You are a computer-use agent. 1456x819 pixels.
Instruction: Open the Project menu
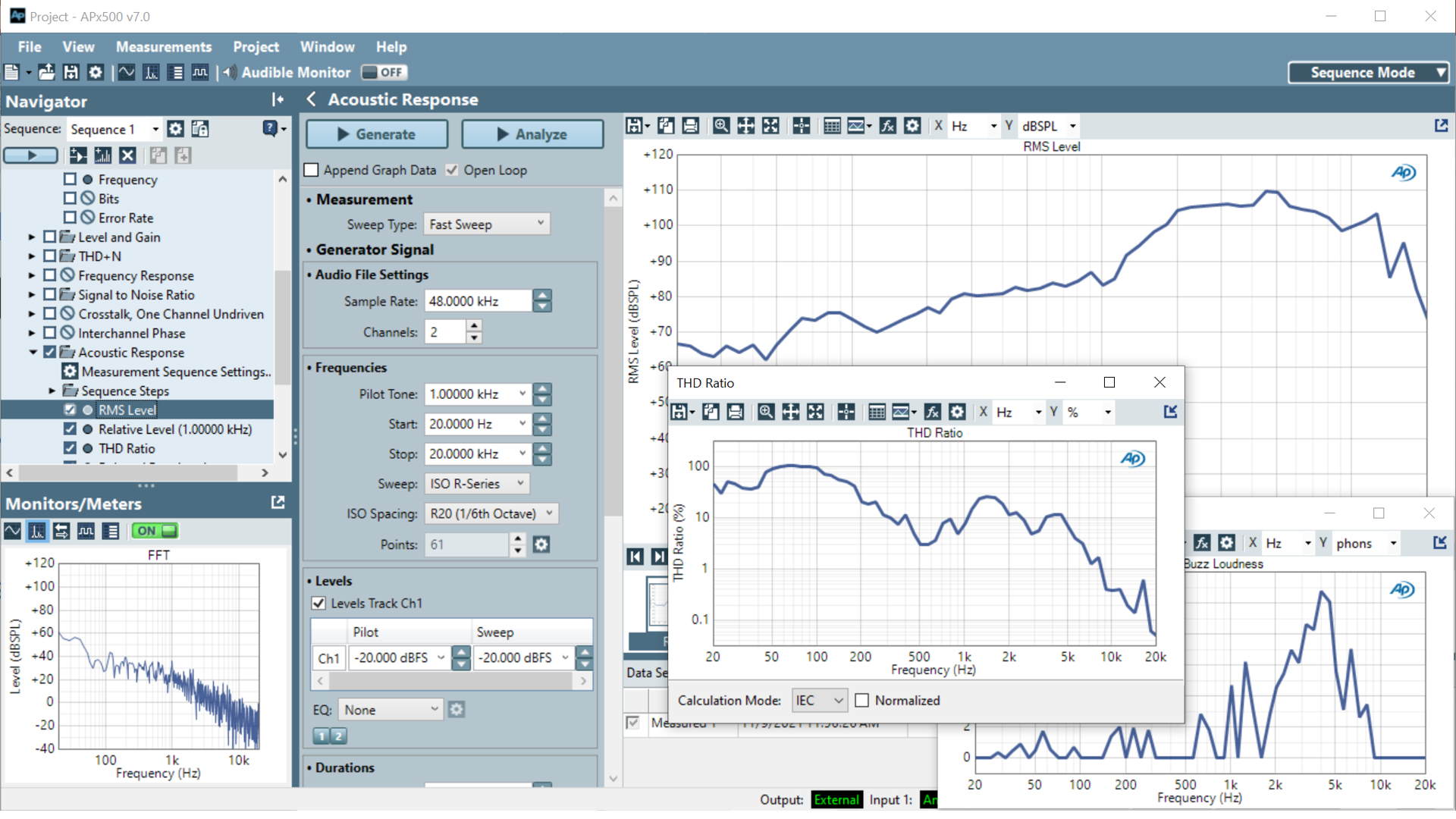[256, 47]
